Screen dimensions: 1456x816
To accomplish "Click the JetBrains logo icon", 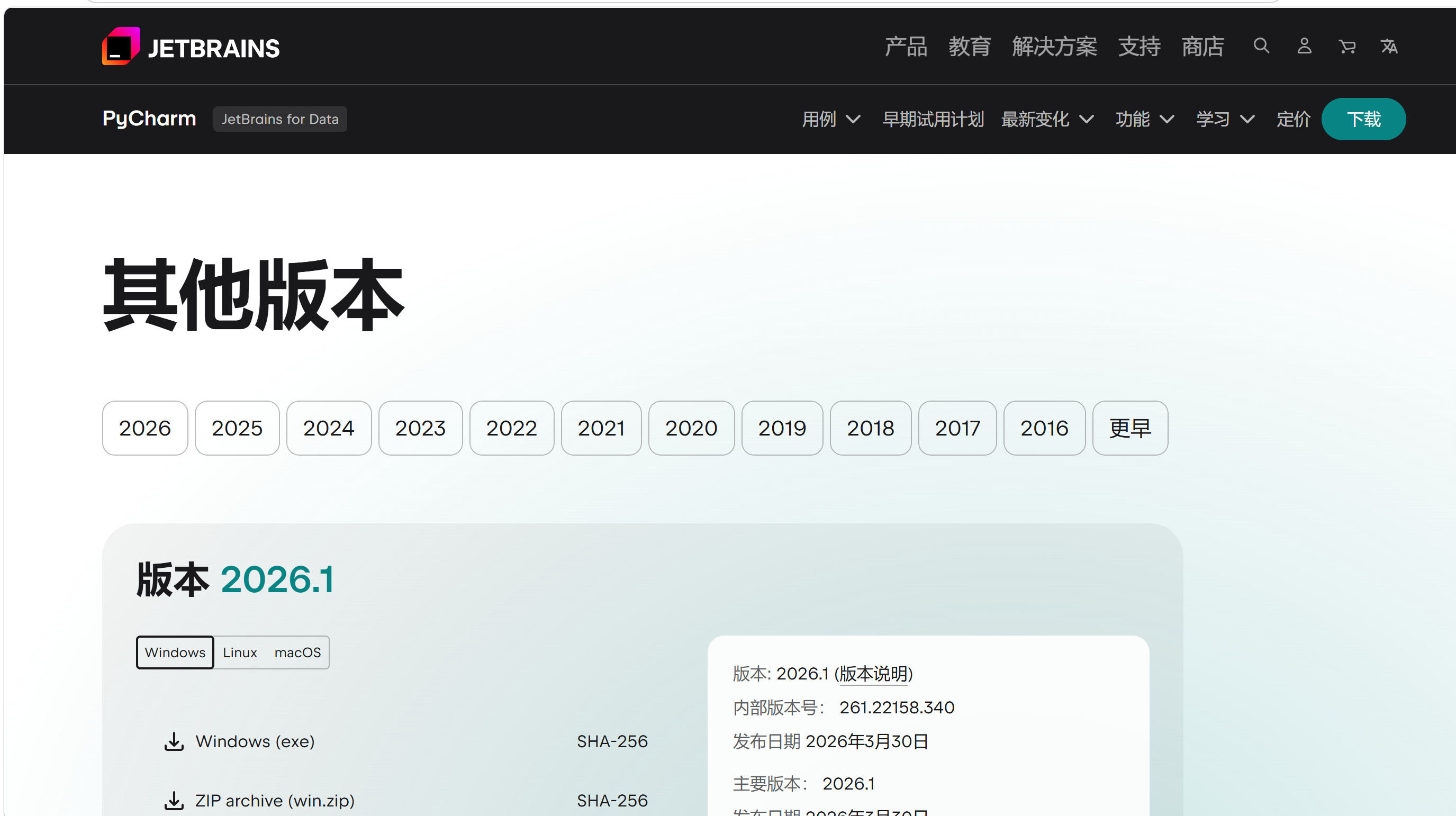I will pos(120,47).
